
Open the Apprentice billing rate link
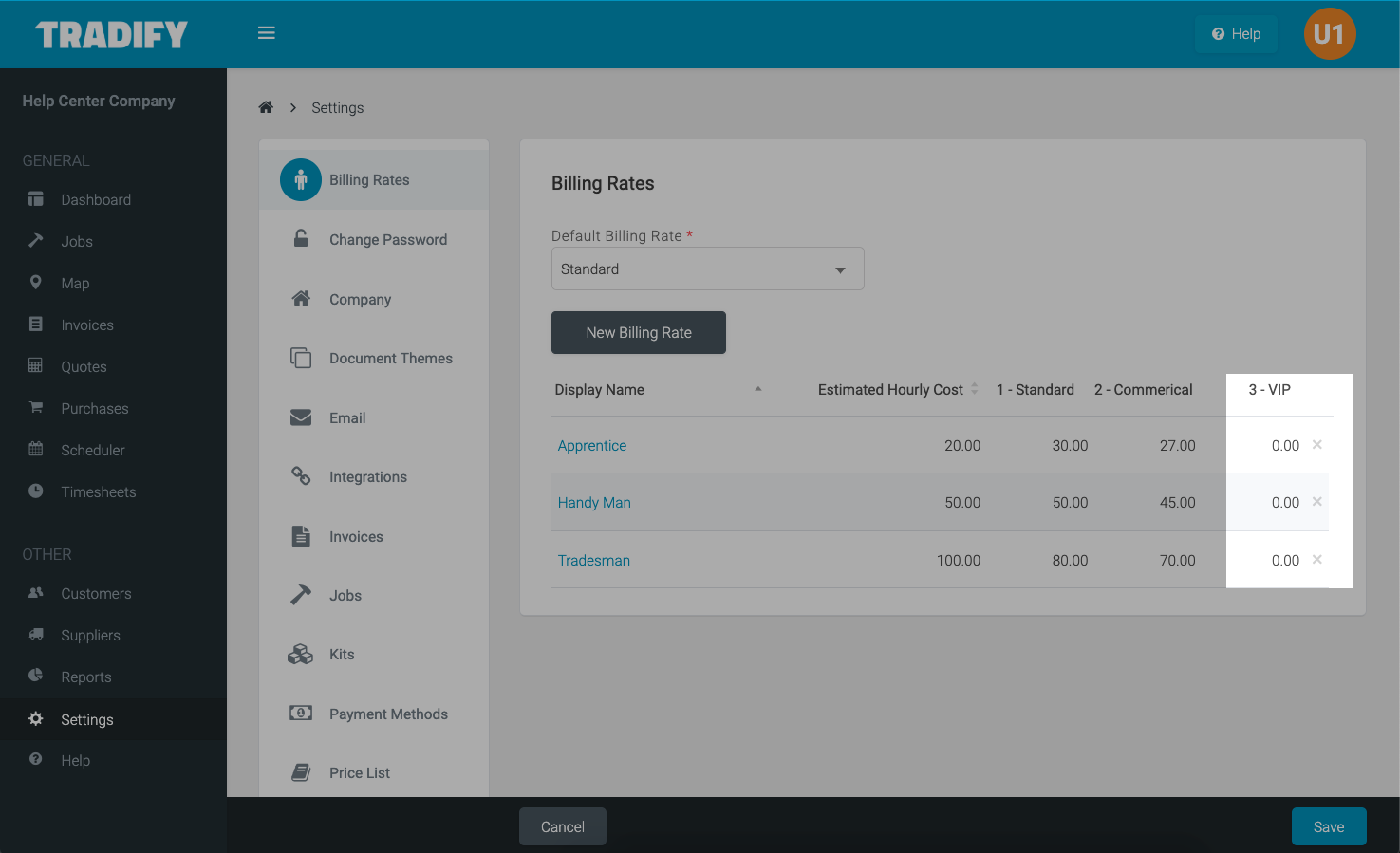(x=592, y=445)
